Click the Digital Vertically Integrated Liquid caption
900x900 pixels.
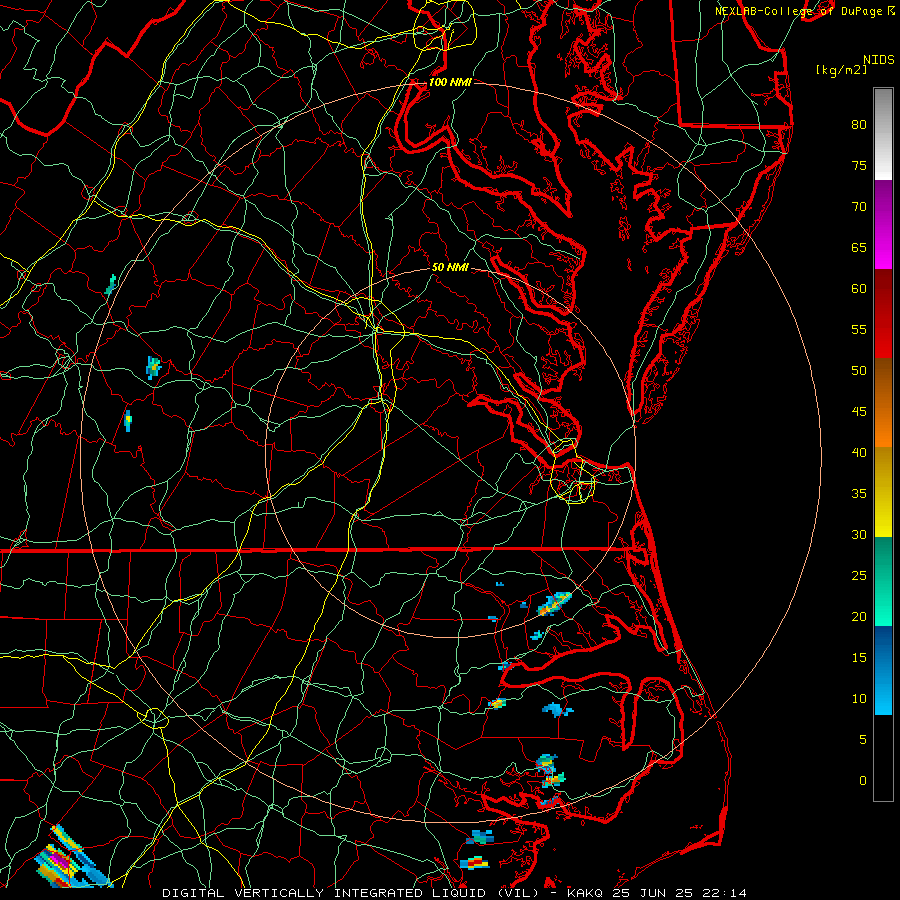(455, 893)
